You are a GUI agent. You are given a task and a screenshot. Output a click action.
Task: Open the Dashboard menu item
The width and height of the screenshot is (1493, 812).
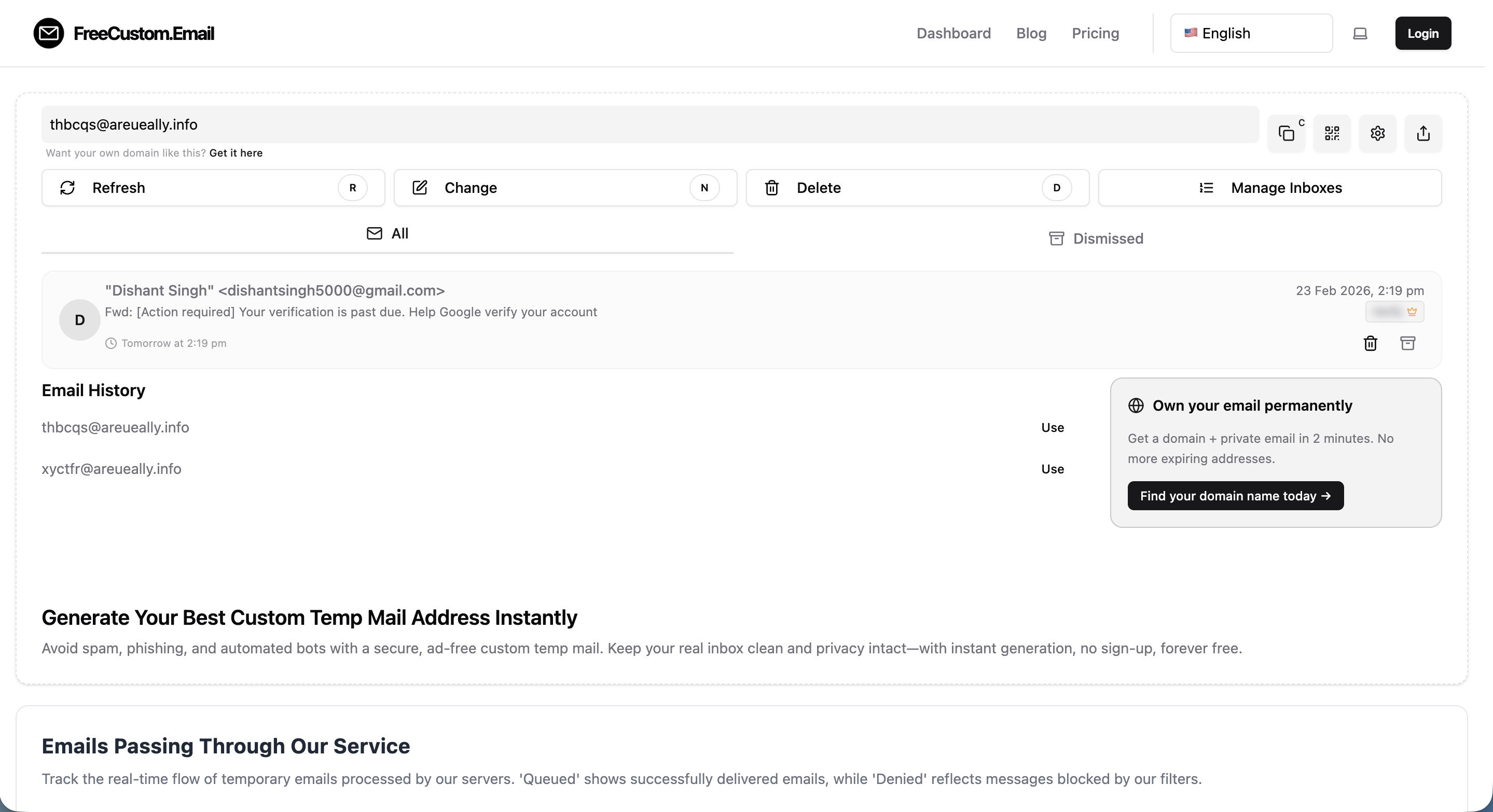(x=953, y=33)
